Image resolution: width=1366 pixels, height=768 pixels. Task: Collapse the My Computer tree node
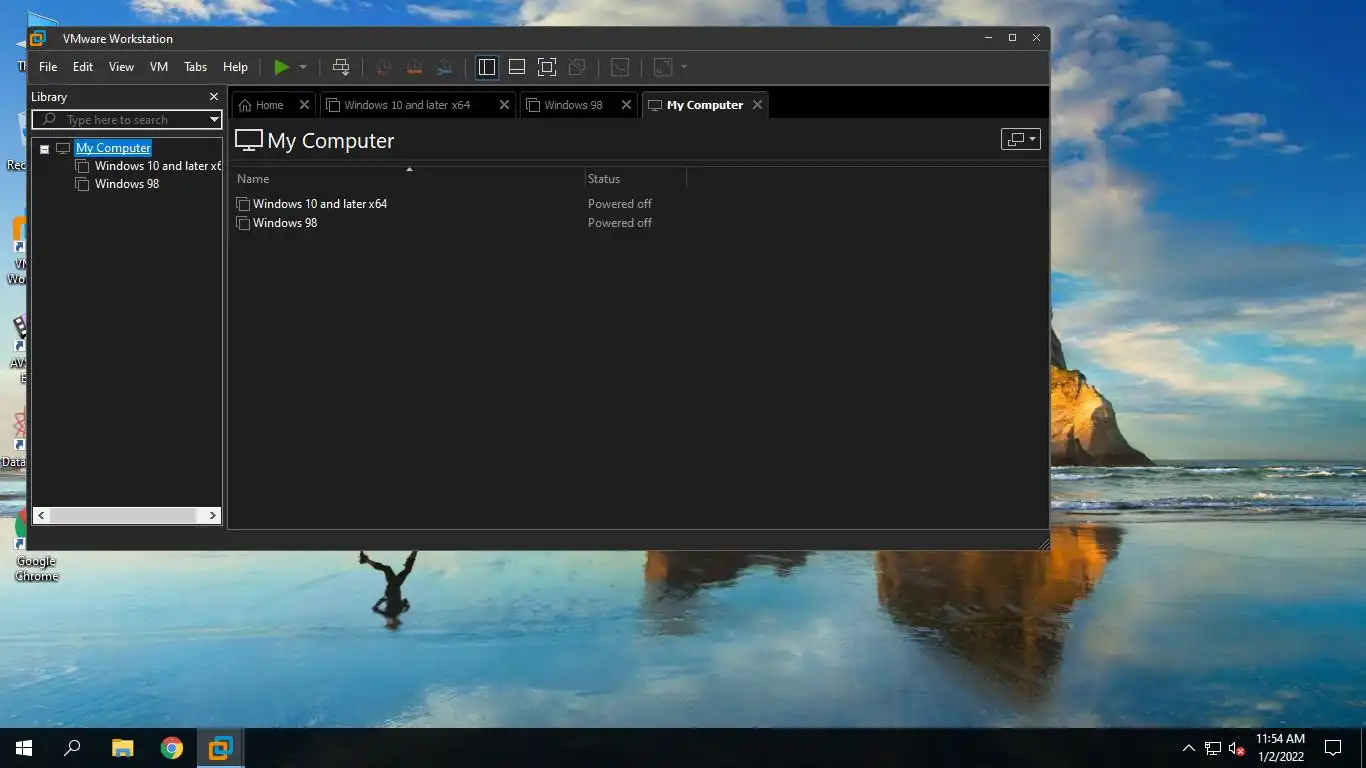coord(44,149)
